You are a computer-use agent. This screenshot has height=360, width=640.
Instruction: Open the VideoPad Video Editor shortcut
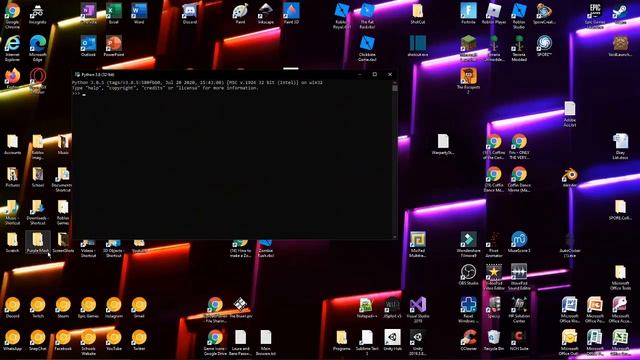coord(493,276)
